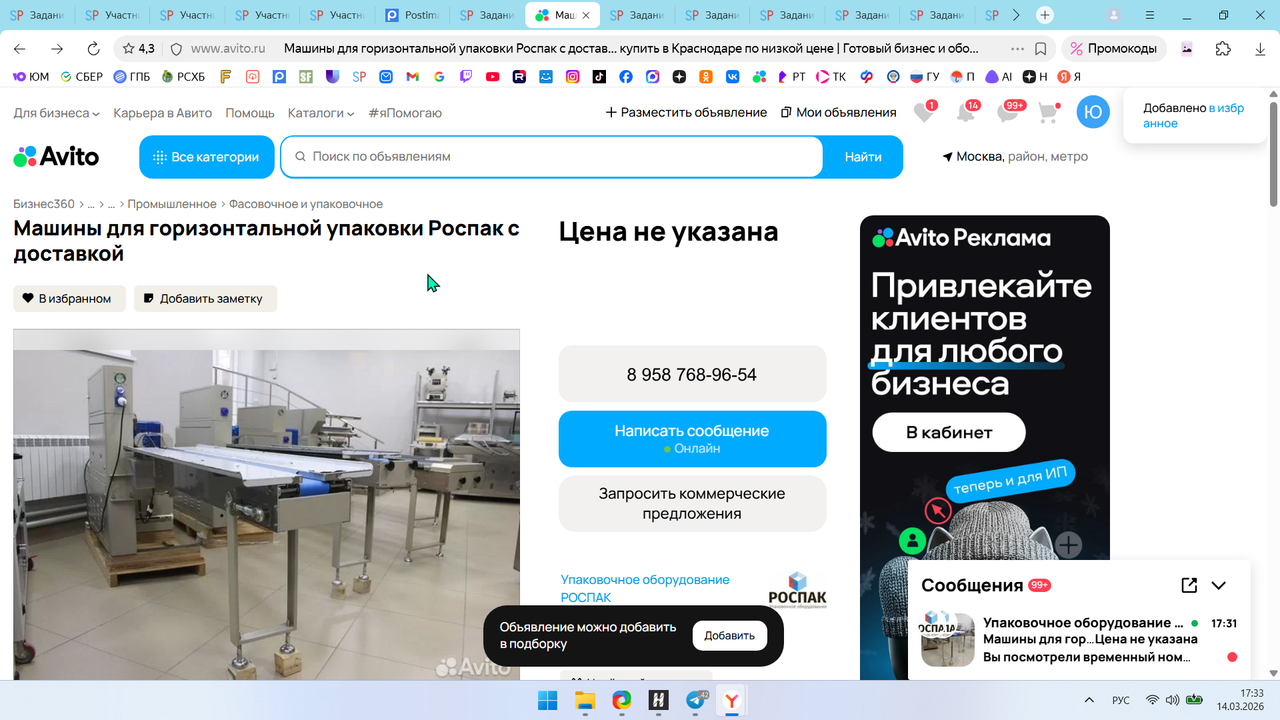Open the ТК bookmark
The width and height of the screenshot is (1280, 720).
click(x=831, y=76)
